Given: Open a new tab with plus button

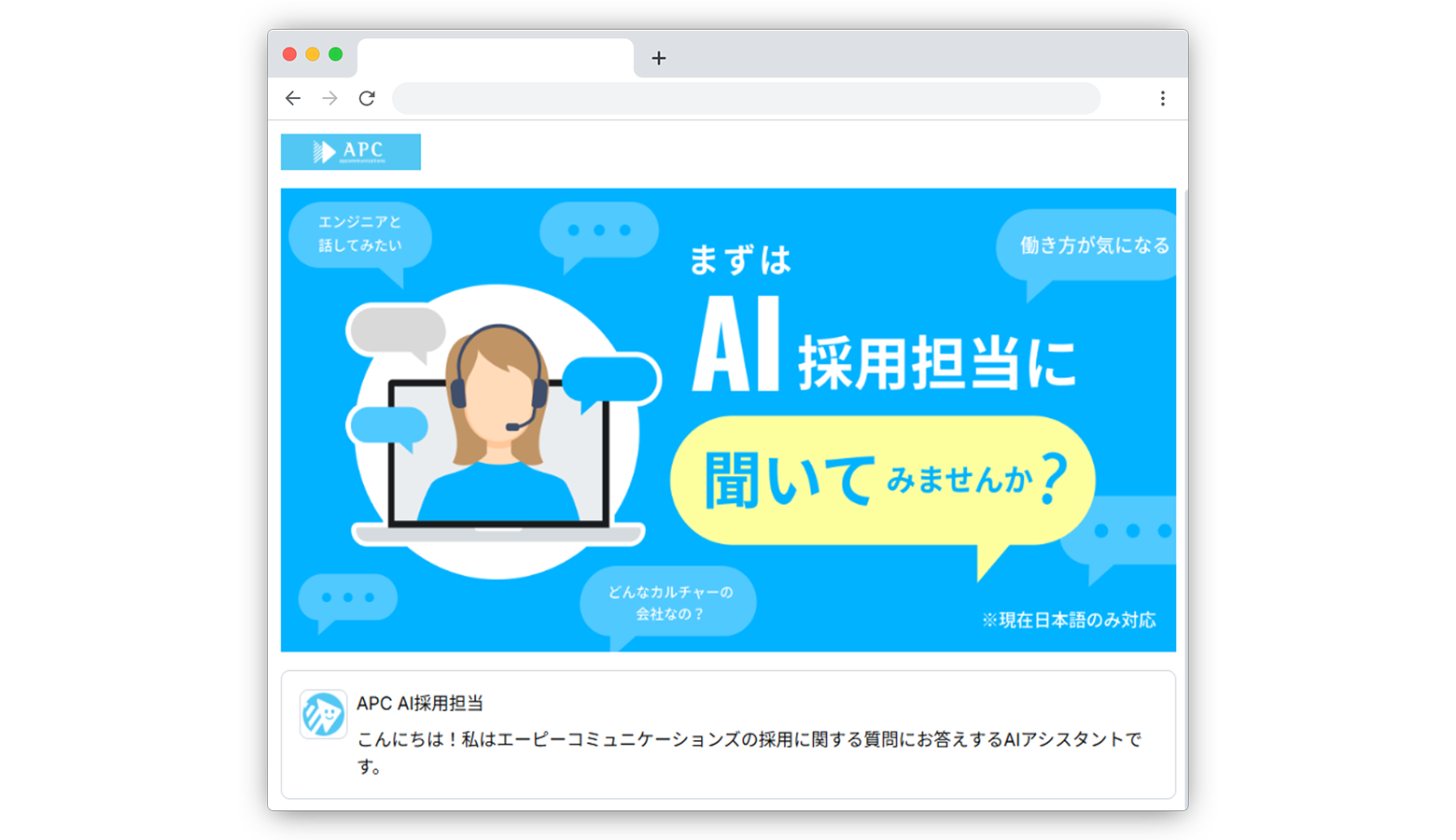Looking at the screenshot, I should [x=659, y=58].
